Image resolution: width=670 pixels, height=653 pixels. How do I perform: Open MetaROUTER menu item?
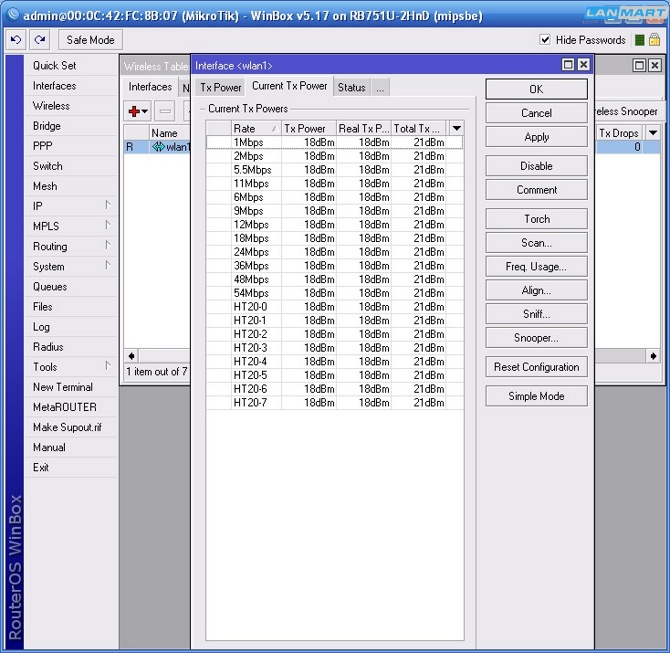[71, 407]
